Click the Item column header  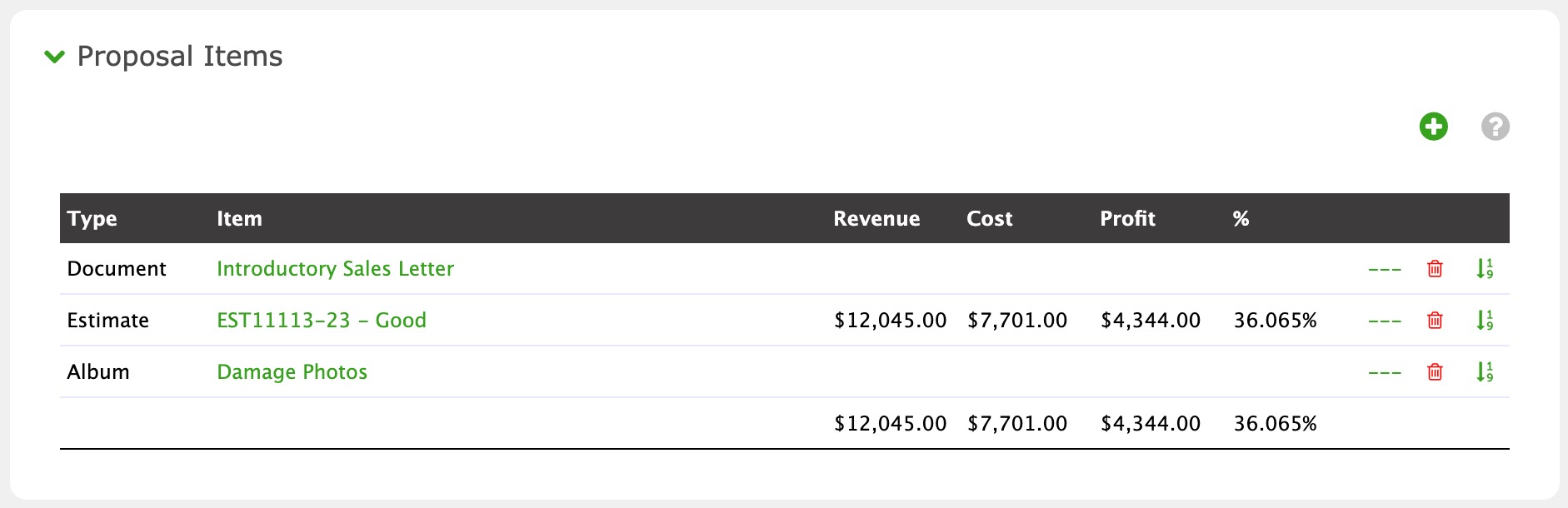pyautogui.click(x=239, y=219)
